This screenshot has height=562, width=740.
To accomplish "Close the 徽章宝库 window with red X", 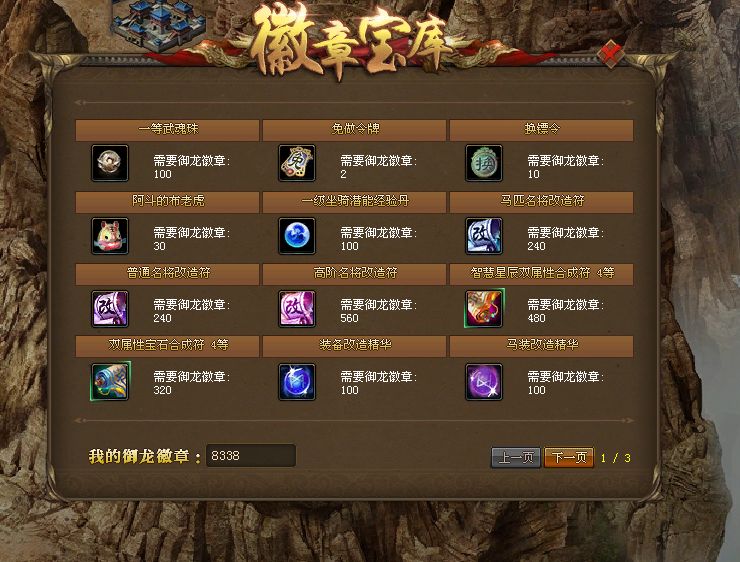I will click(611, 53).
